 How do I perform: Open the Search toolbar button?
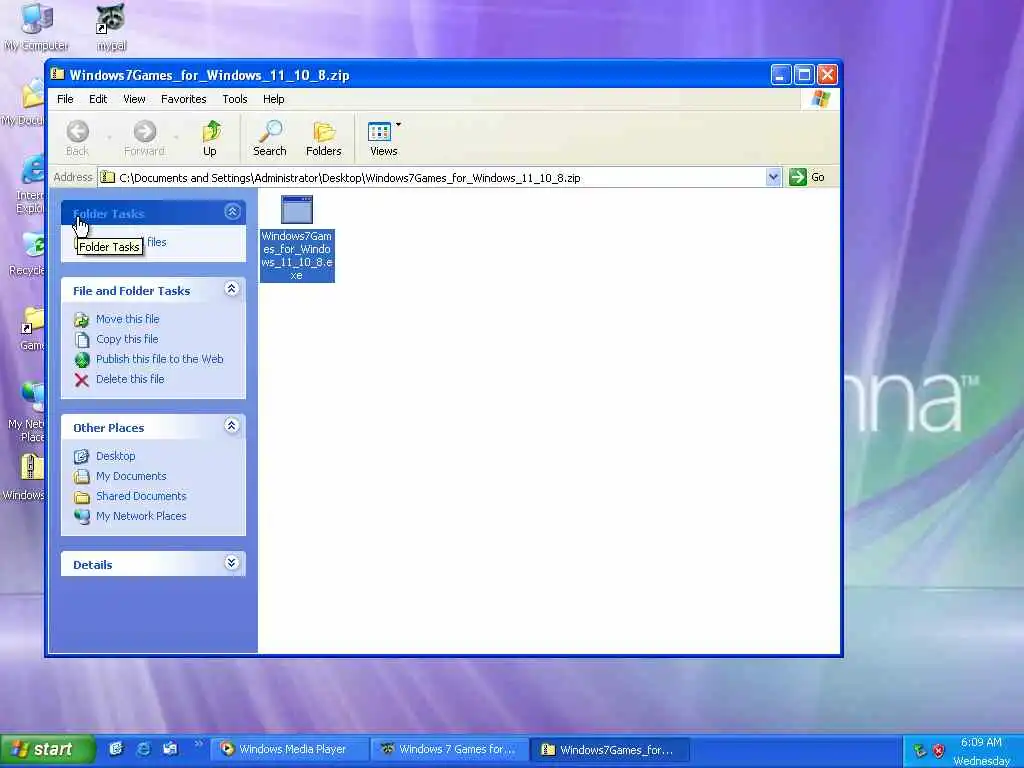tap(269, 138)
